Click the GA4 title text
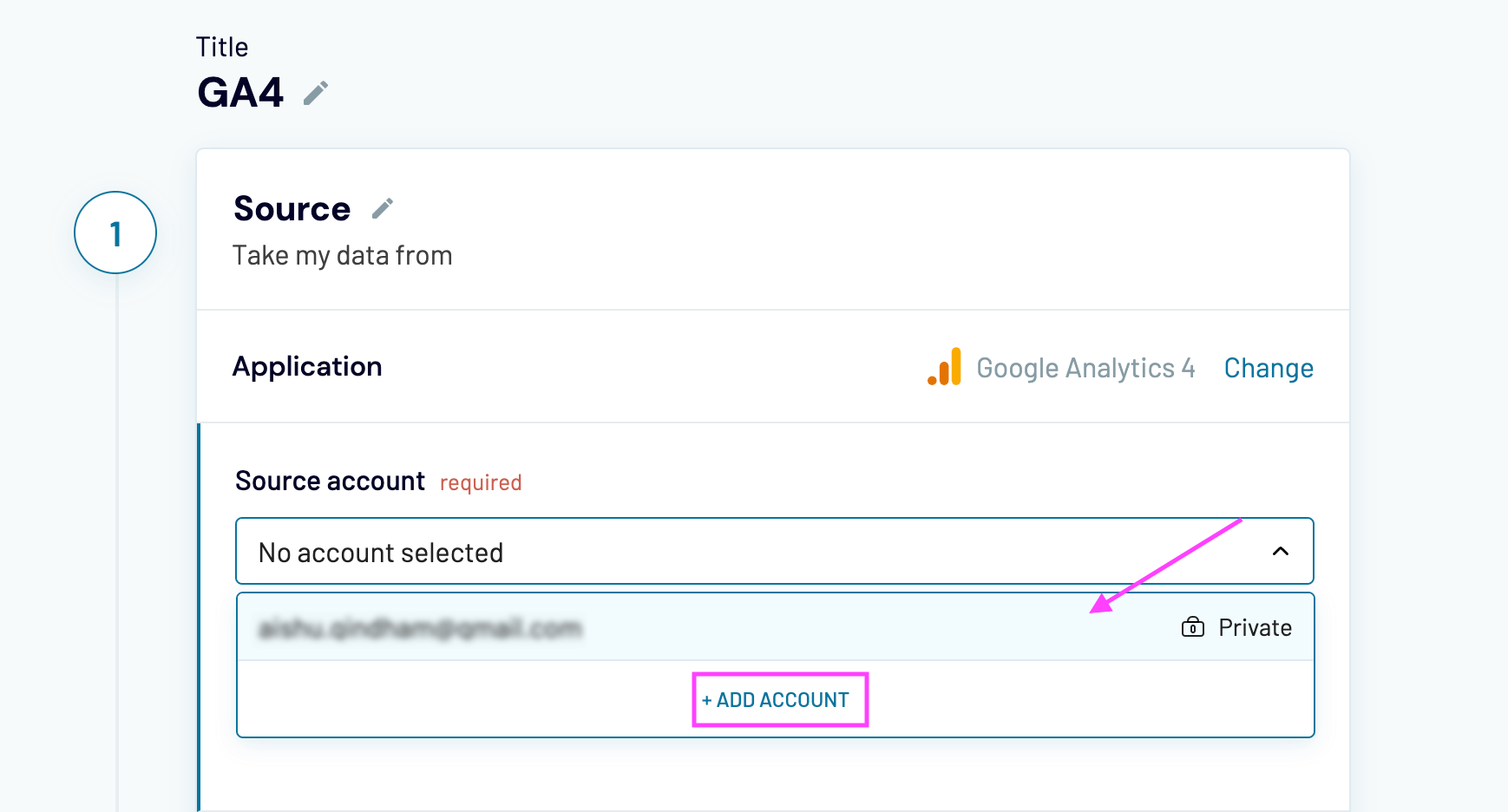1508x812 pixels. pos(240,91)
